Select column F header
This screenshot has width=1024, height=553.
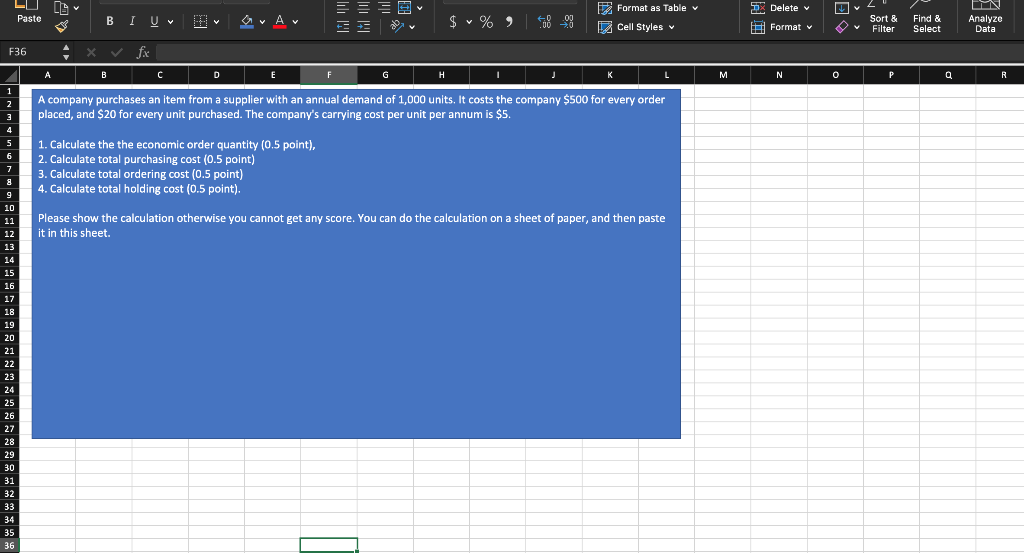[x=328, y=75]
